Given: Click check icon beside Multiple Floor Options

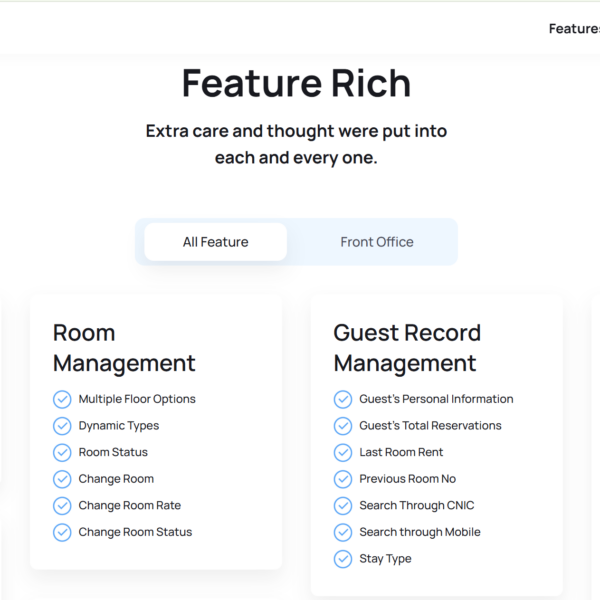Looking at the screenshot, I should coord(62,399).
